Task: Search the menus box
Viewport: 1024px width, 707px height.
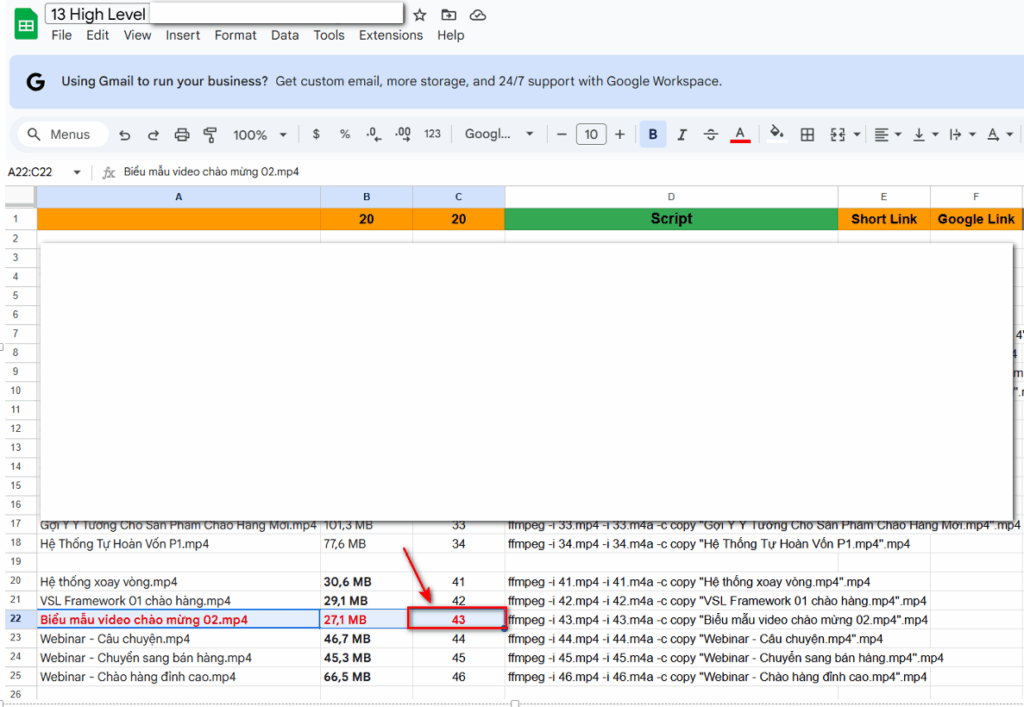Action: [x=62, y=134]
